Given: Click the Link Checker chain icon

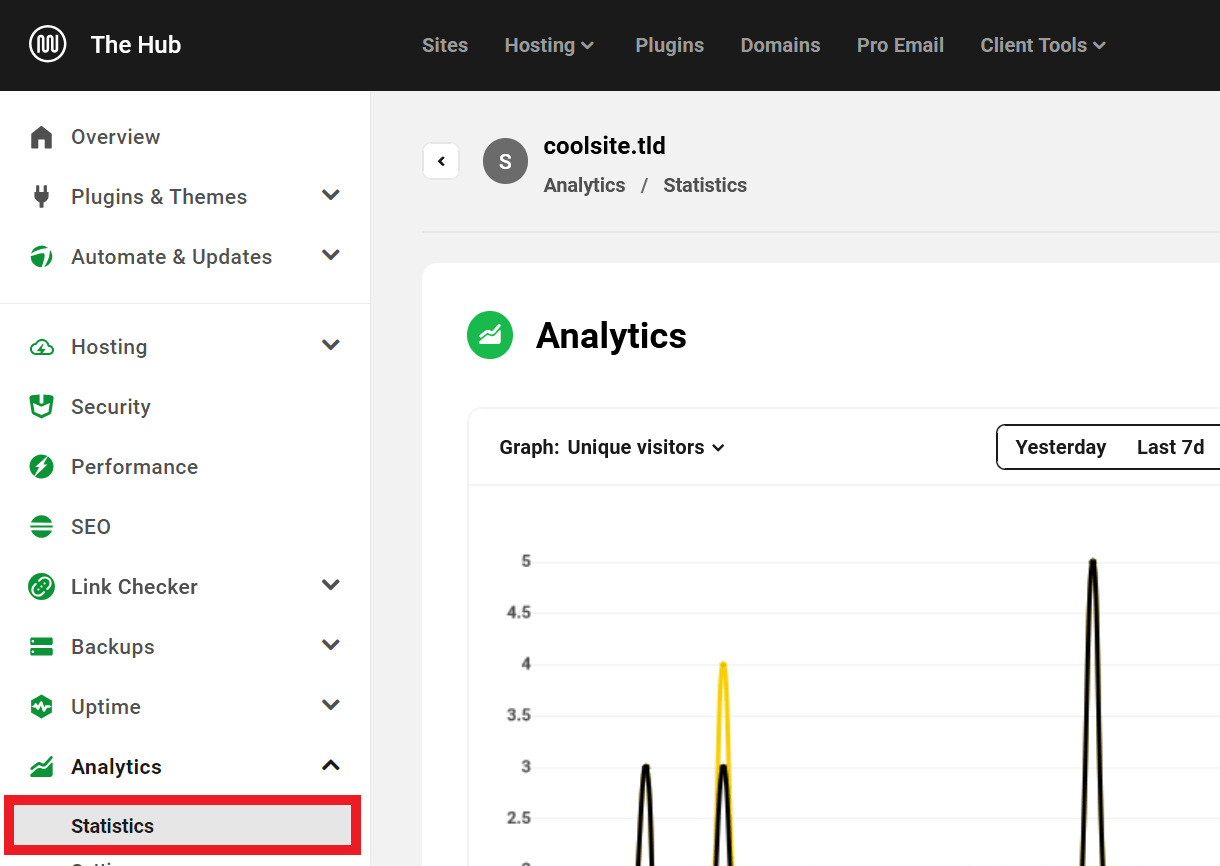Looking at the screenshot, I should [41, 587].
